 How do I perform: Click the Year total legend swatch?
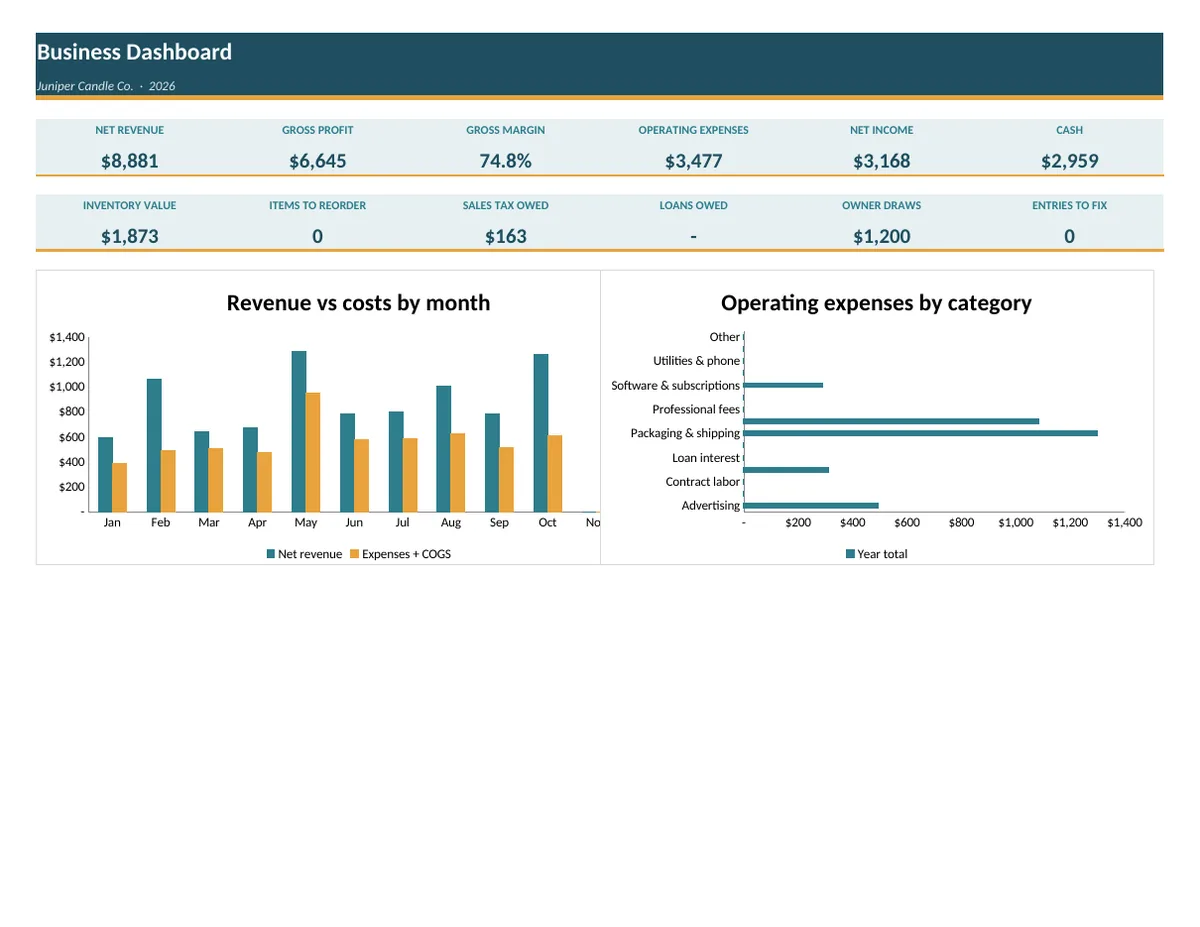(x=851, y=554)
